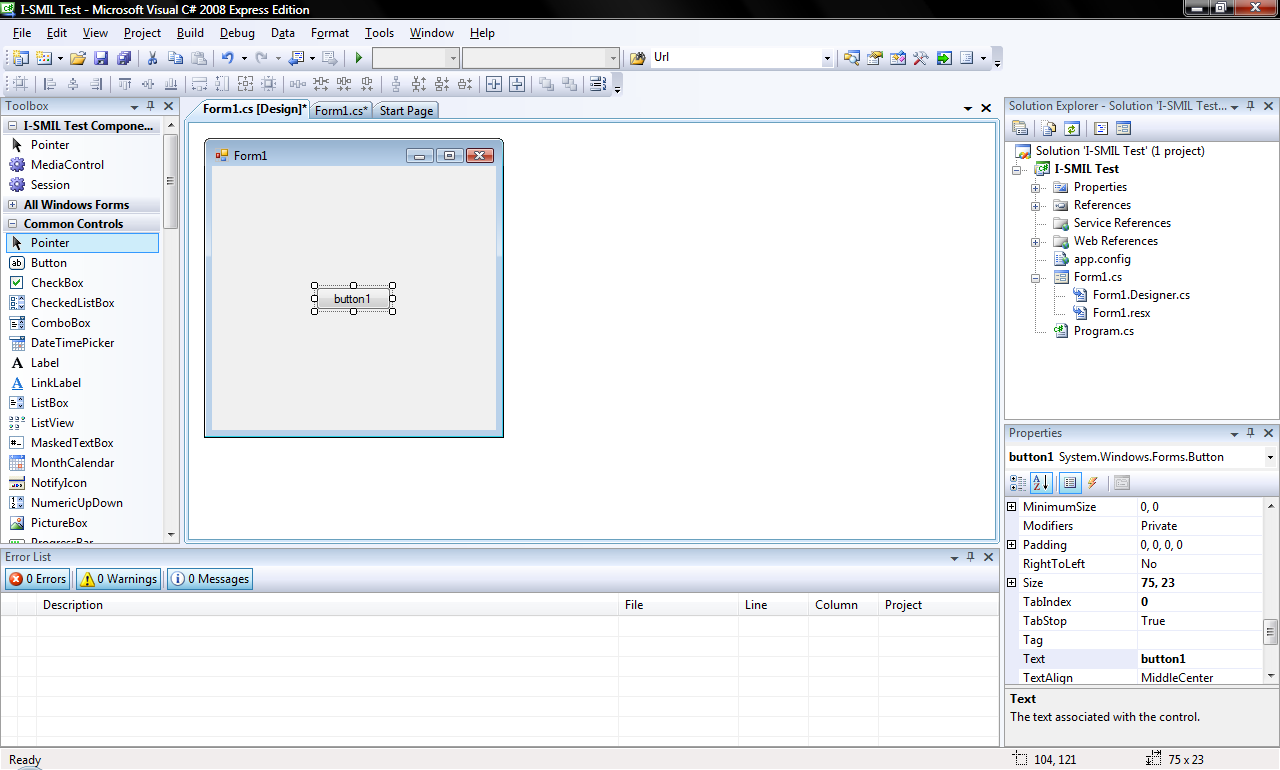Viewport: 1280px width, 770px height.
Task: Click the Open File folder icon
Action: [77, 58]
